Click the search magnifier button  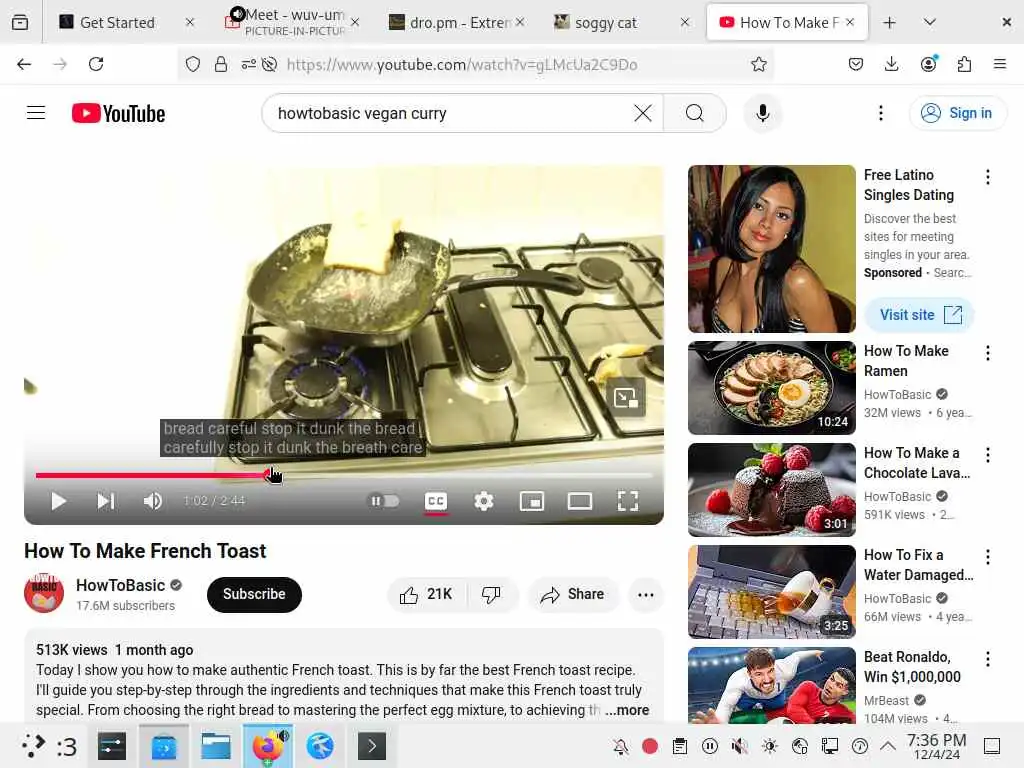(695, 113)
